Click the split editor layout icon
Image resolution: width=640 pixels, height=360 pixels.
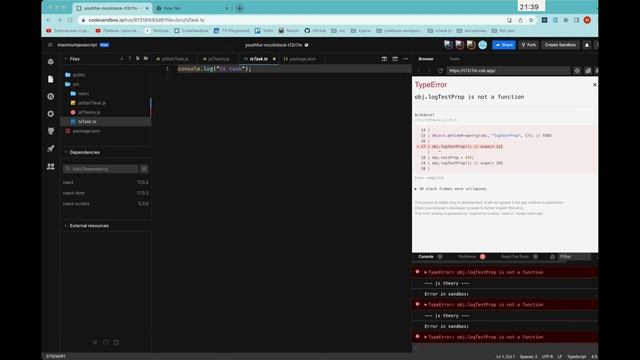point(384,59)
